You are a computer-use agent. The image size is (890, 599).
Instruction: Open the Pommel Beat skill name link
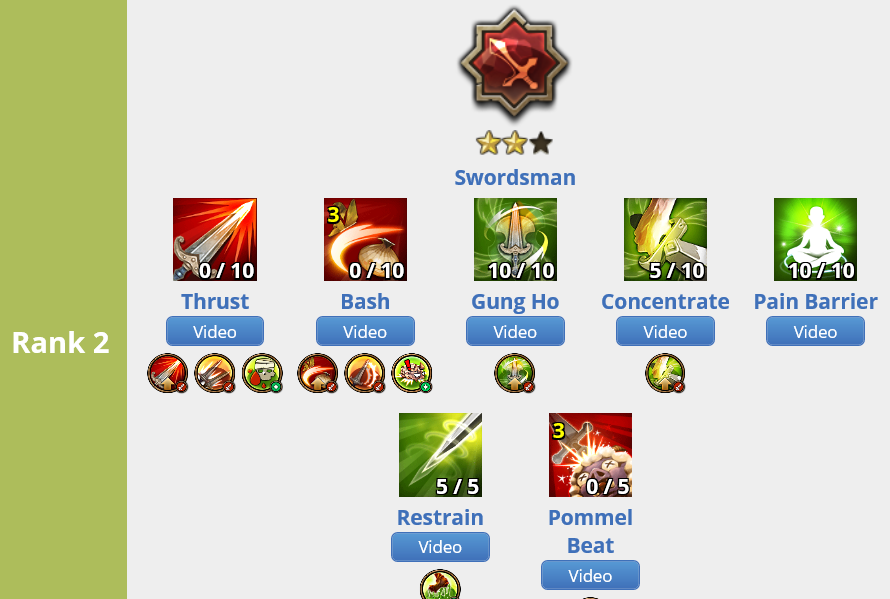pyautogui.click(x=590, y=531)
